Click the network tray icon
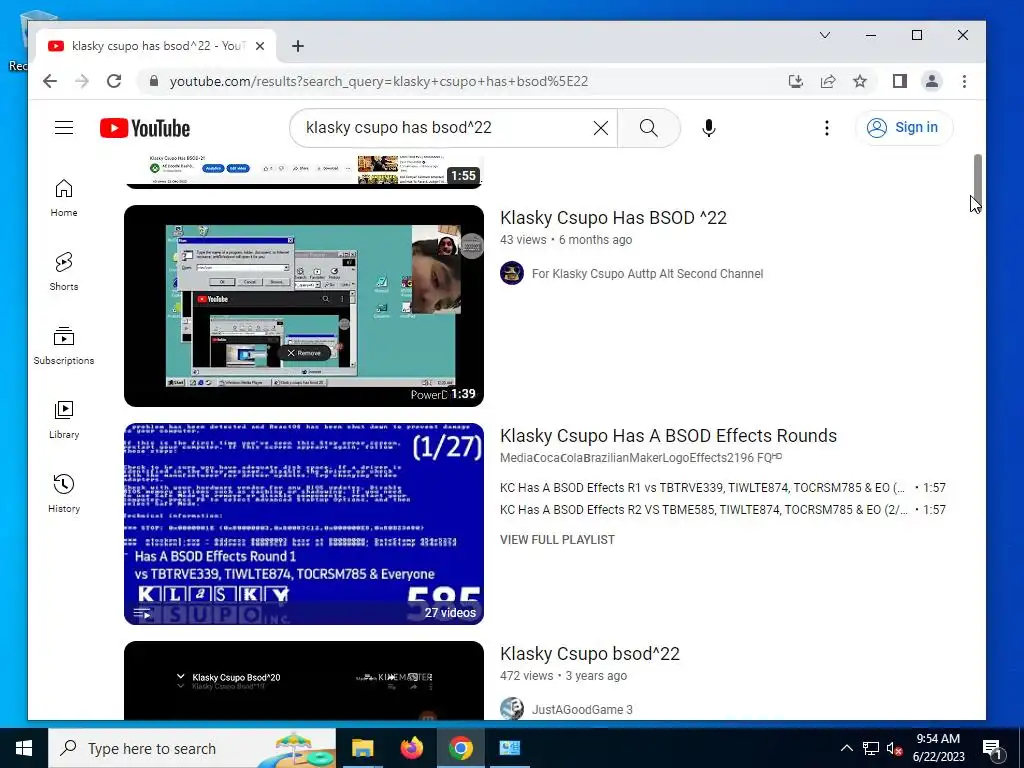The height and width of the screenshot is (768, 1024). click(871, 748)
